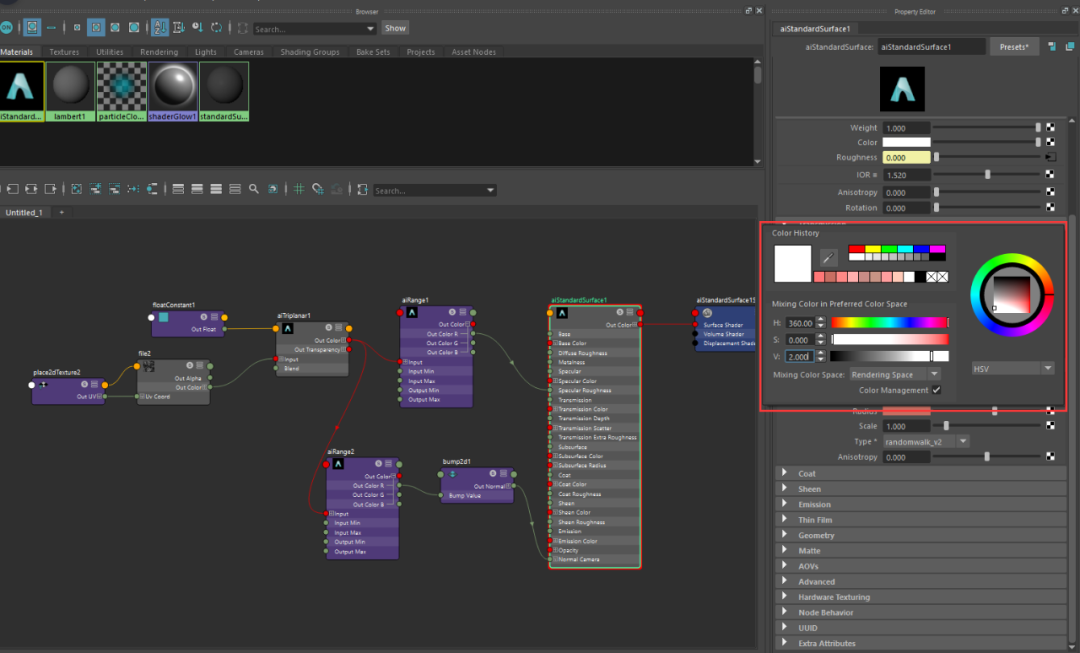Viewport: 1080px width, 653px height.
Task: Choose the extra large swatches size icon
Action: (134, 28)
